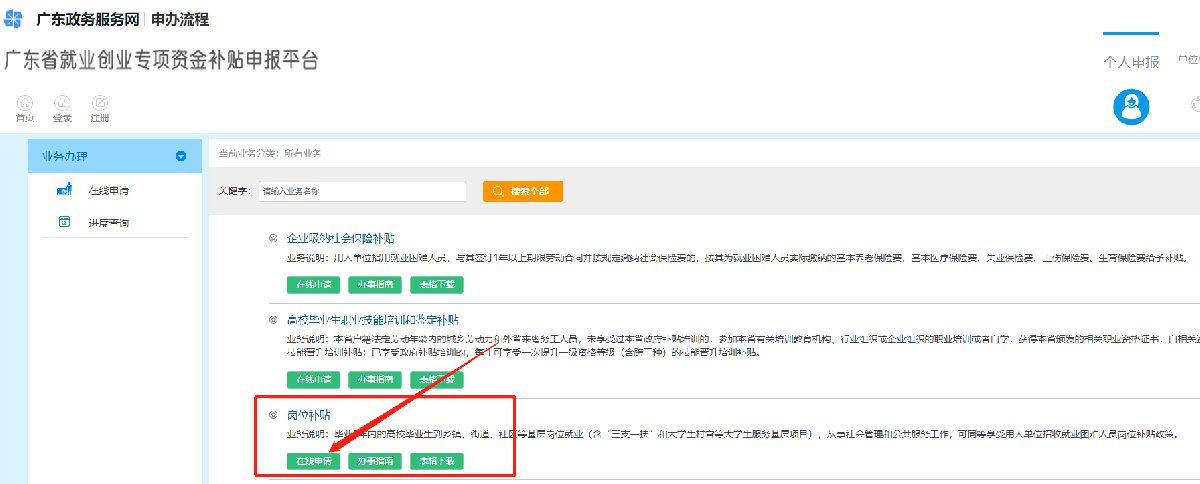Open 进度查询 in the sidebar
The height and width of the screenshot is (484, 1200).
point(108,223)
